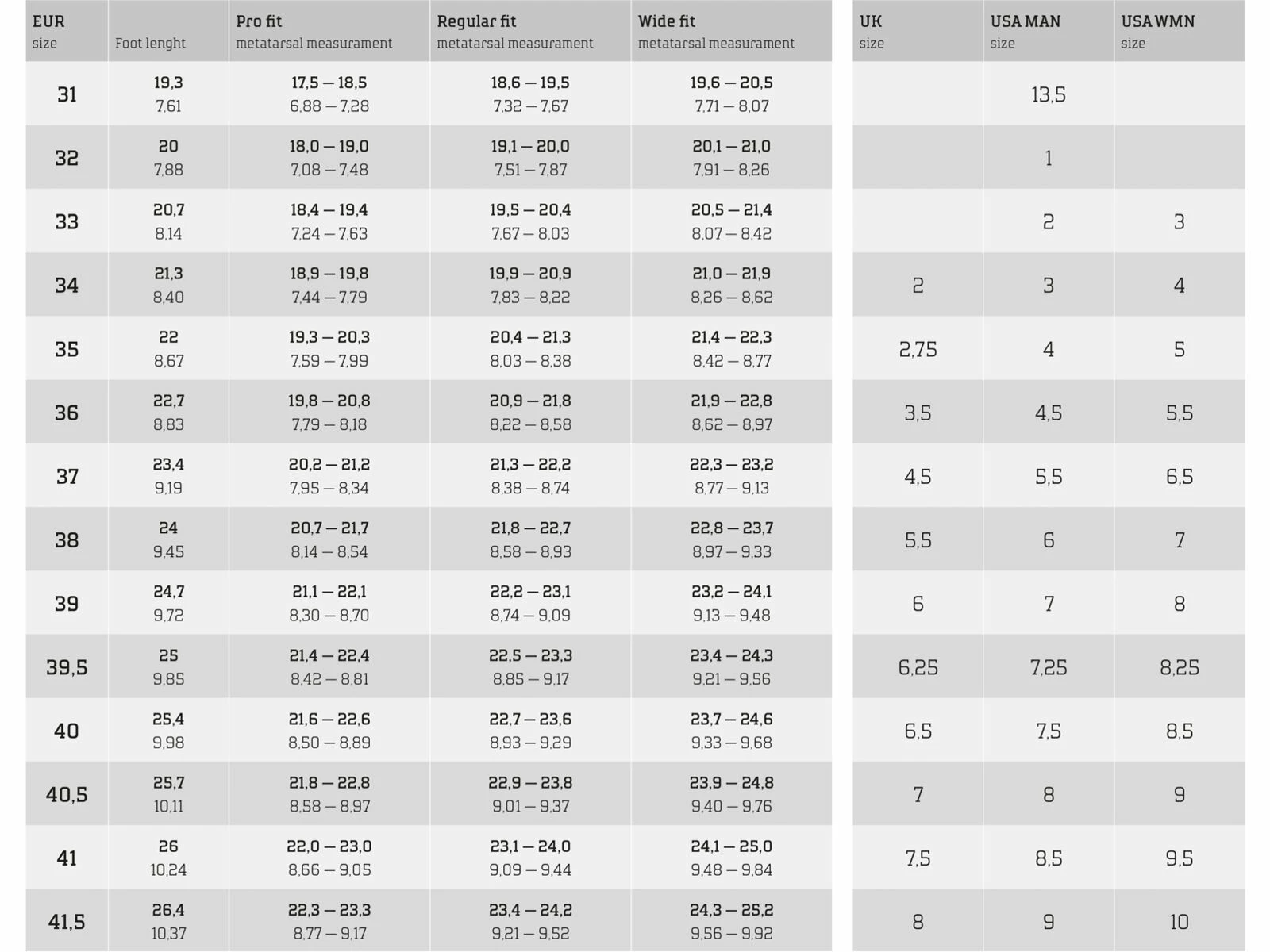The height and width of the screenshot is (952, 1270).
Task: Click EUR size 41,5 row label
Action: (67, 922)
